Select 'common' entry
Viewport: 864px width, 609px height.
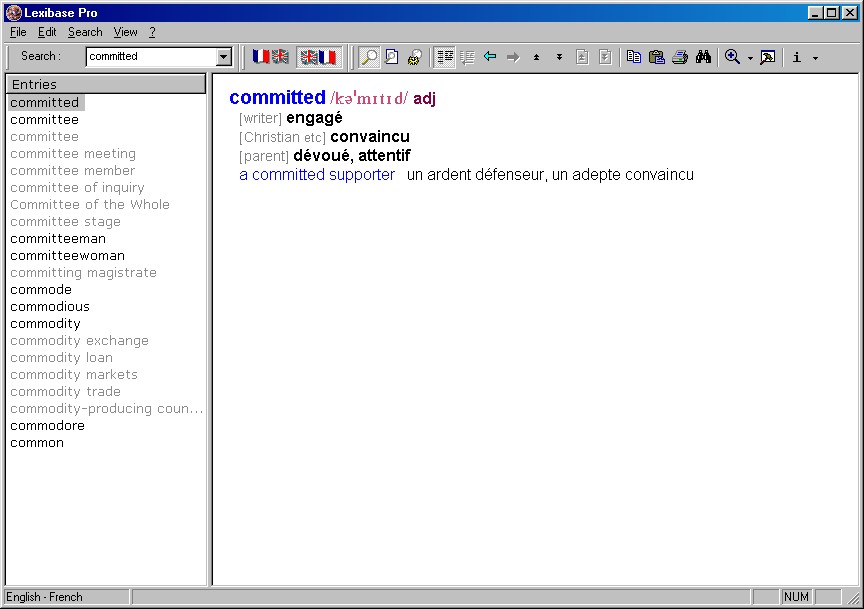[37, 443]
